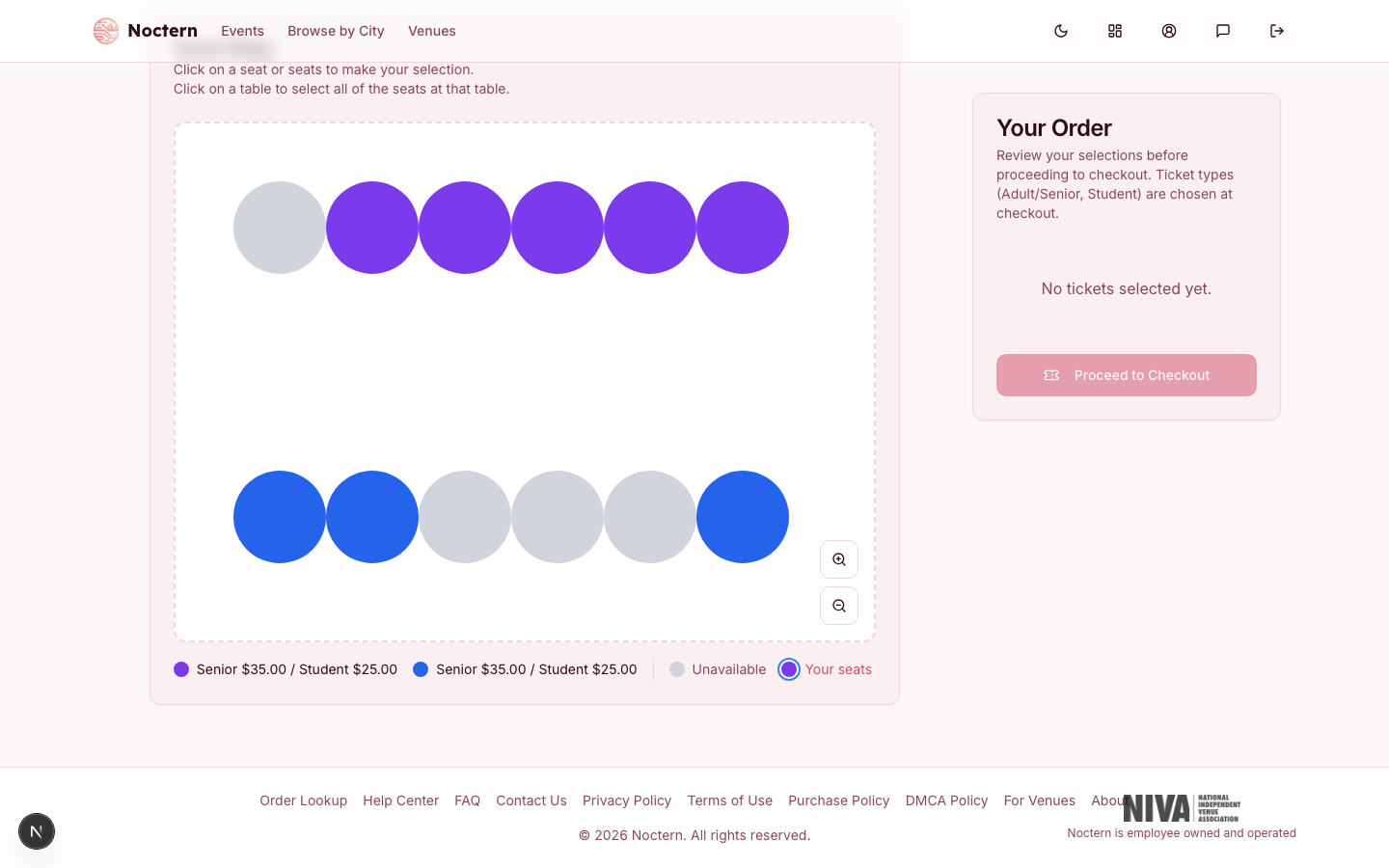The width and height of the screenshot is (1389, 868).
Task: Click the Your seats legend indicator
Action: click(x=789, y=669)
